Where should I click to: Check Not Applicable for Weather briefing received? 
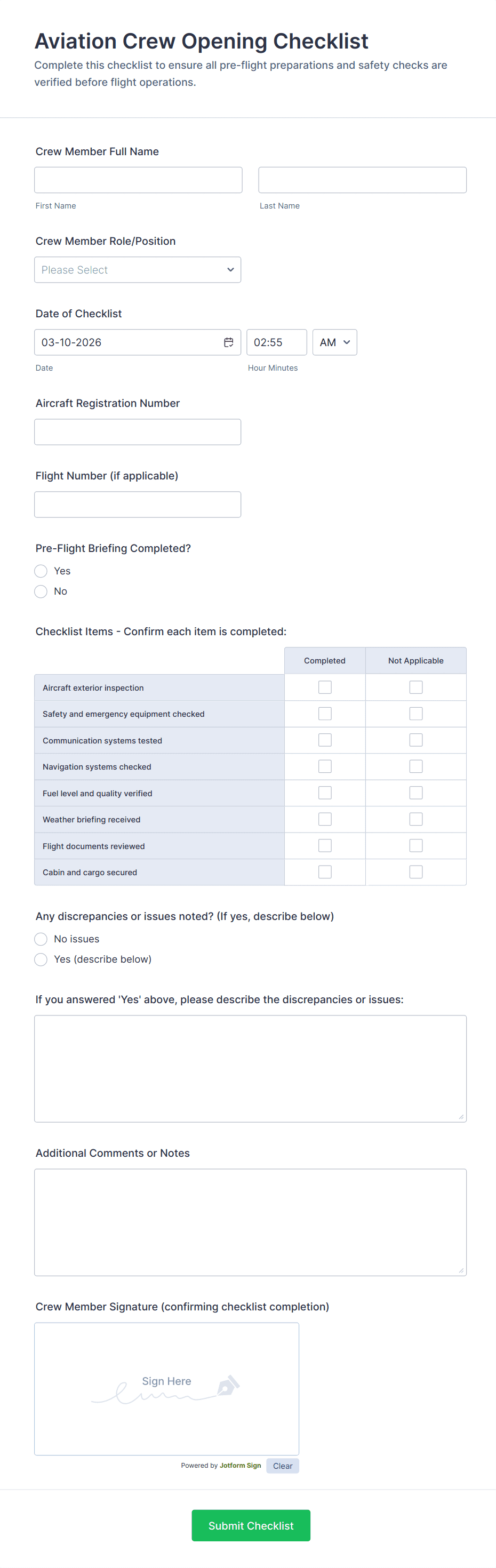point(415,819)
